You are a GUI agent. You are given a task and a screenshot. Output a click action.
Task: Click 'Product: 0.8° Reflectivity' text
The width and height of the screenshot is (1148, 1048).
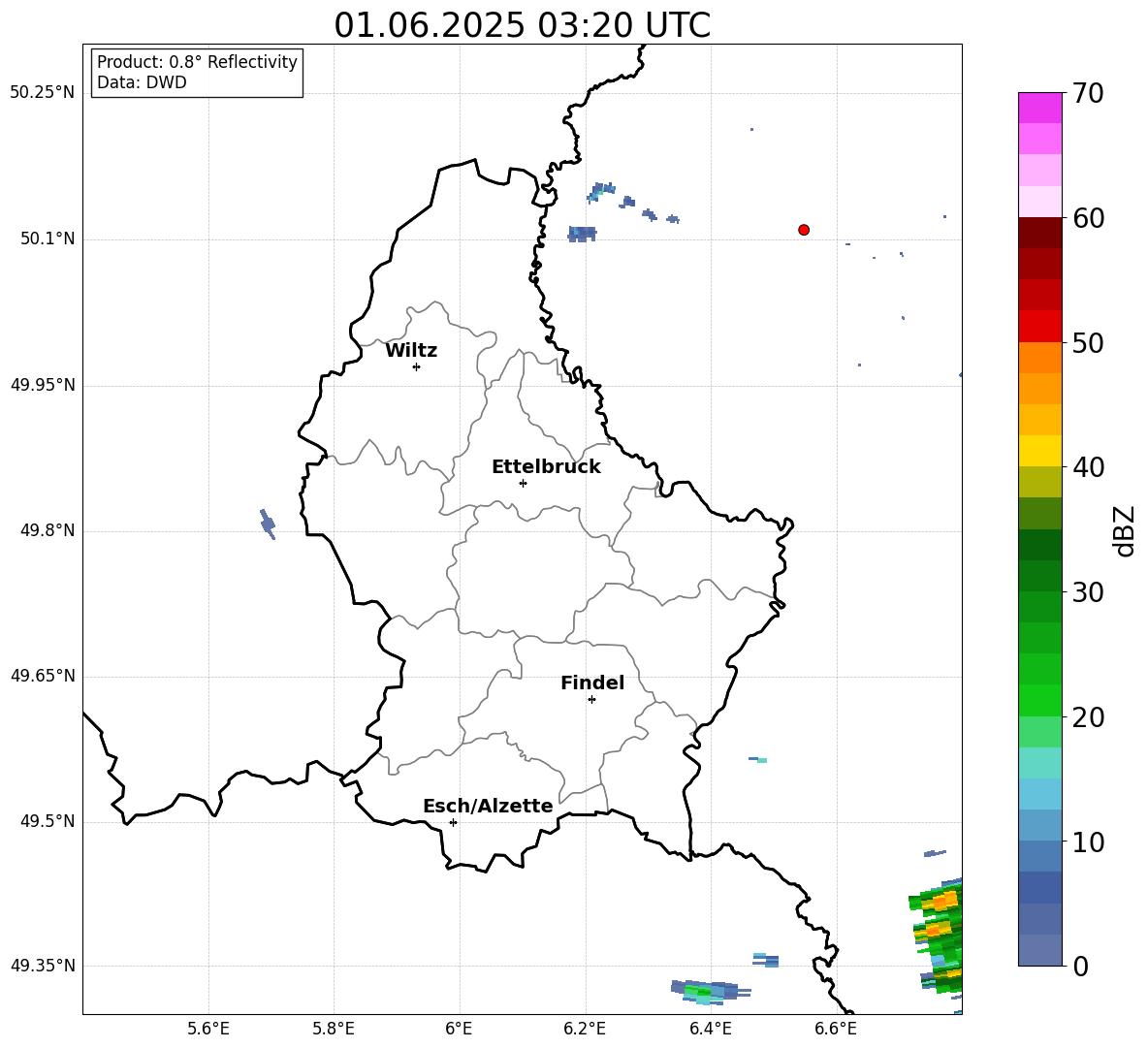point(197,62)
